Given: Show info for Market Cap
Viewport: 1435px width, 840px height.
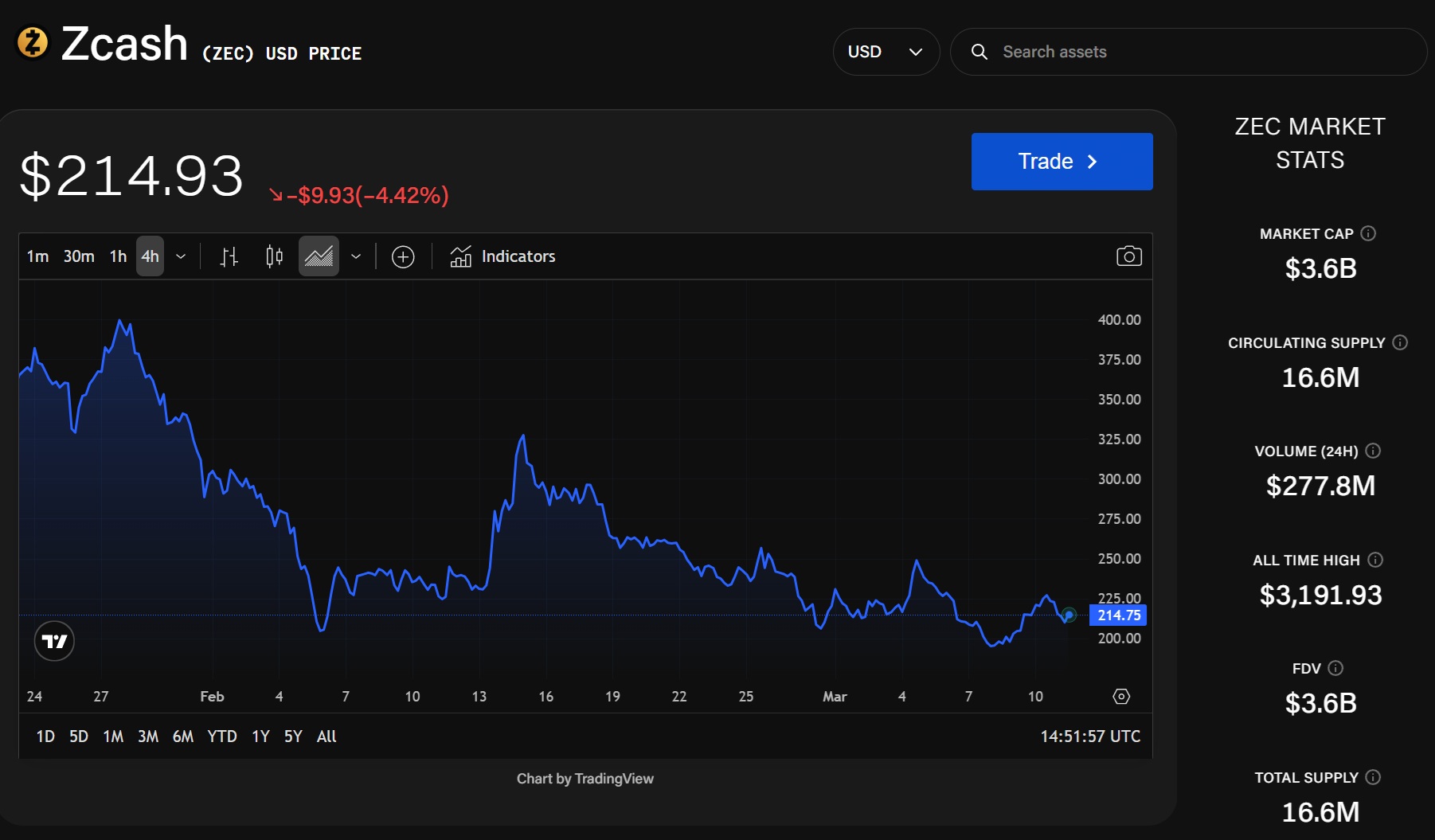Looking at the screenshot, I should [x=1368, y=233].
